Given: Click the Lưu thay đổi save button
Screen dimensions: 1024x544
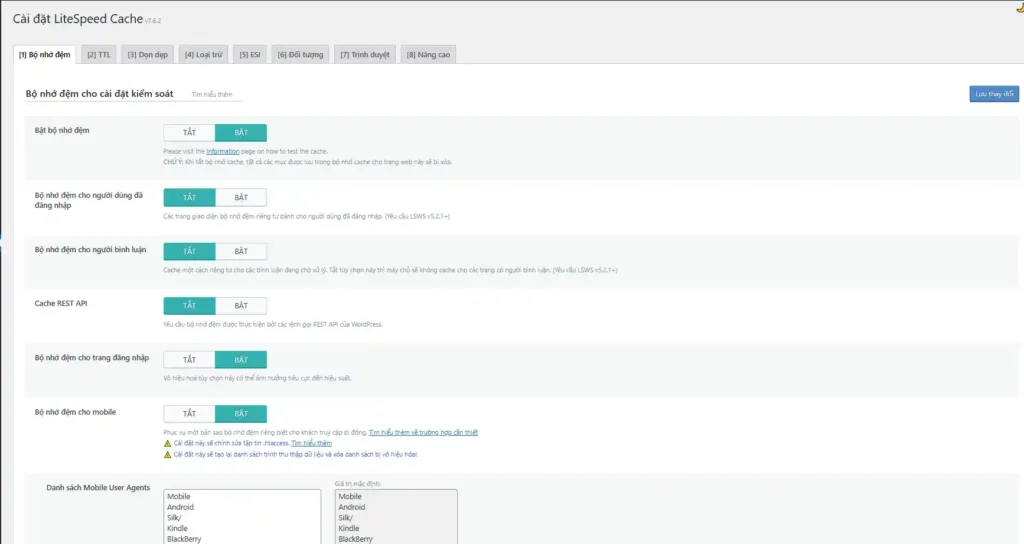Looking at the screenshot, I should [x=994, y=94].
